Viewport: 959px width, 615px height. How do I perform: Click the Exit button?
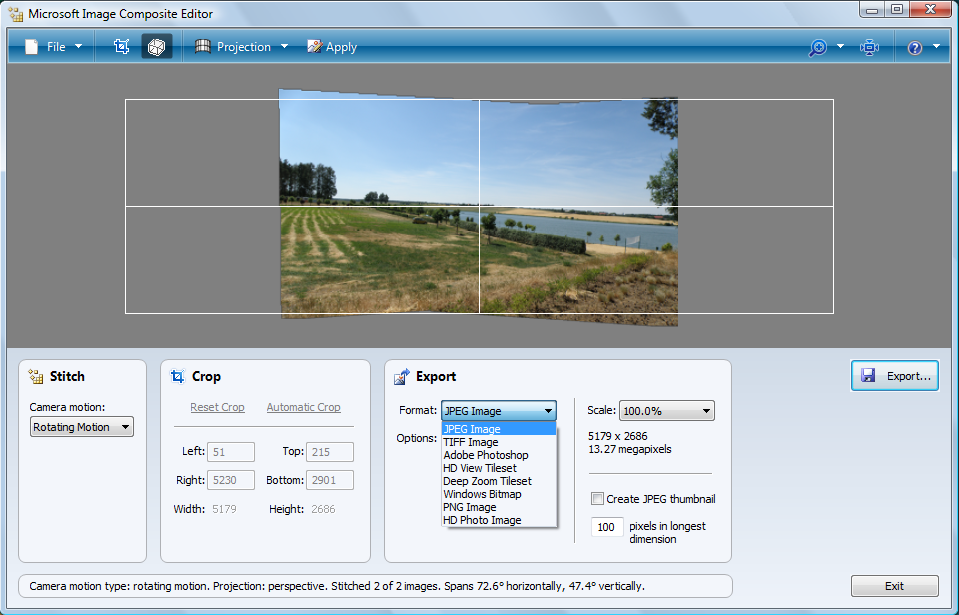pyautogui.click(x=895, y=586)
